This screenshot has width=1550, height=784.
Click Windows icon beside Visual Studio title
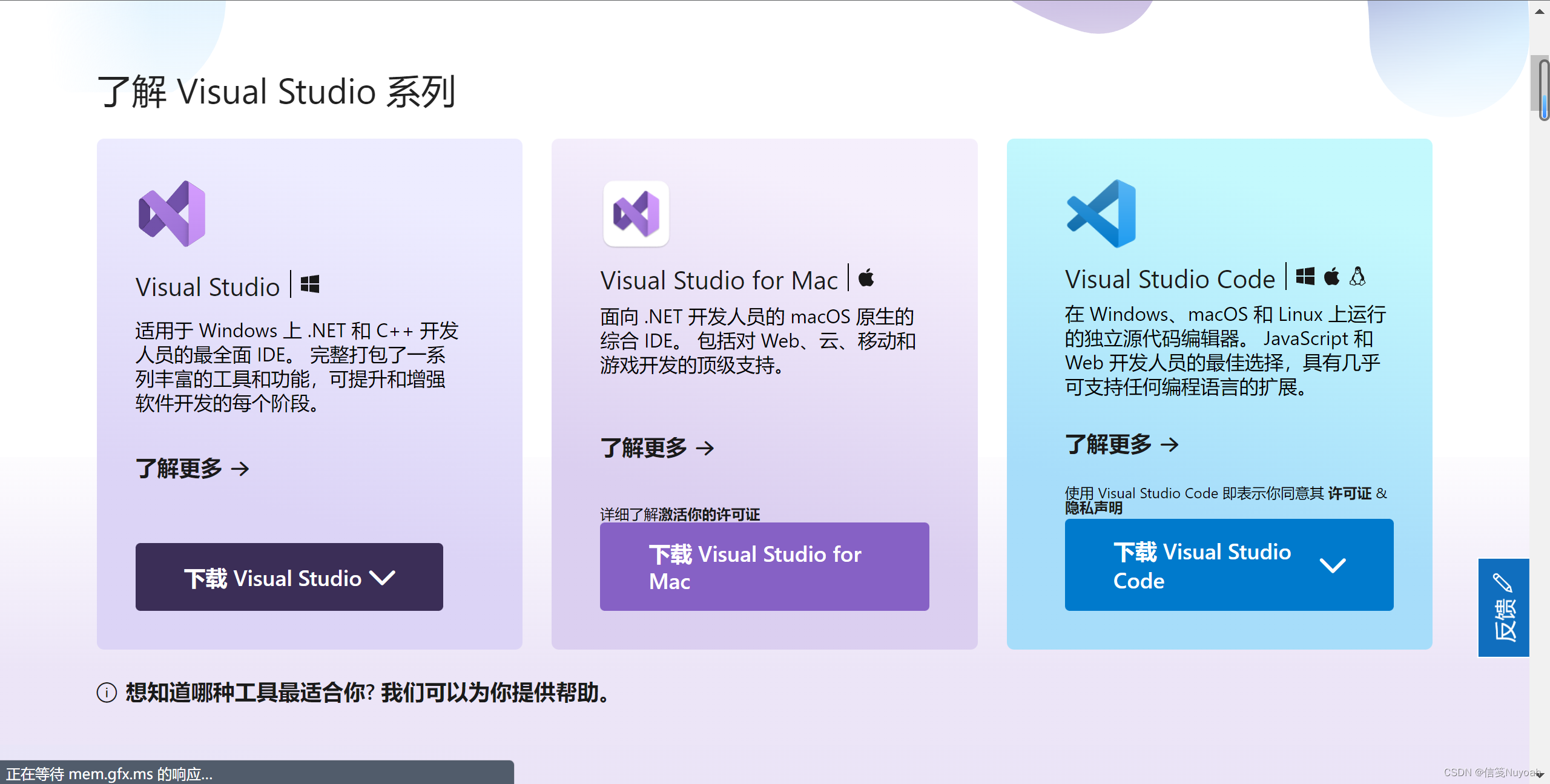310,284
